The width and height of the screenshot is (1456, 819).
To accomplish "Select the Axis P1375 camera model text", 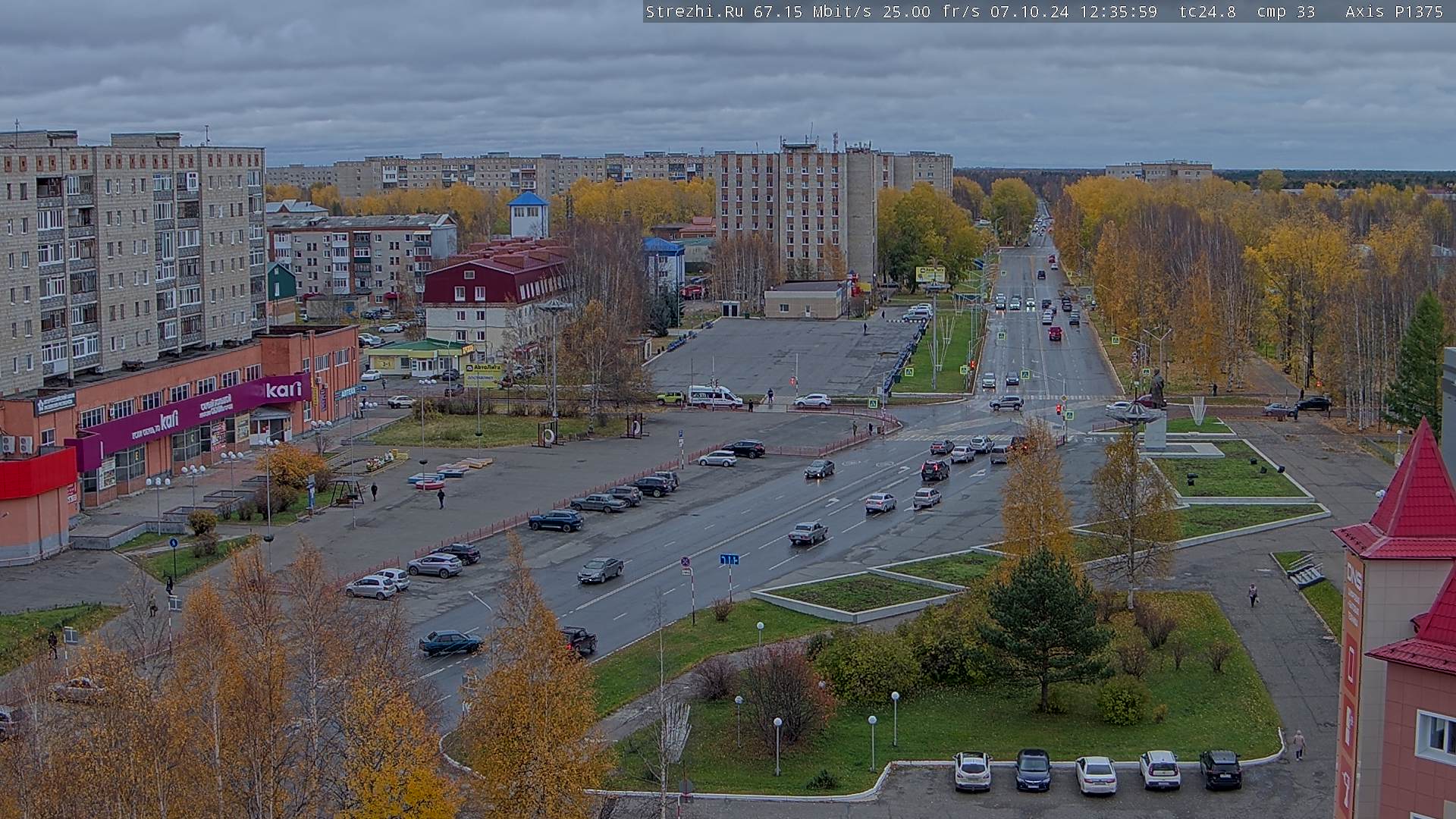I will point(1394,11).
